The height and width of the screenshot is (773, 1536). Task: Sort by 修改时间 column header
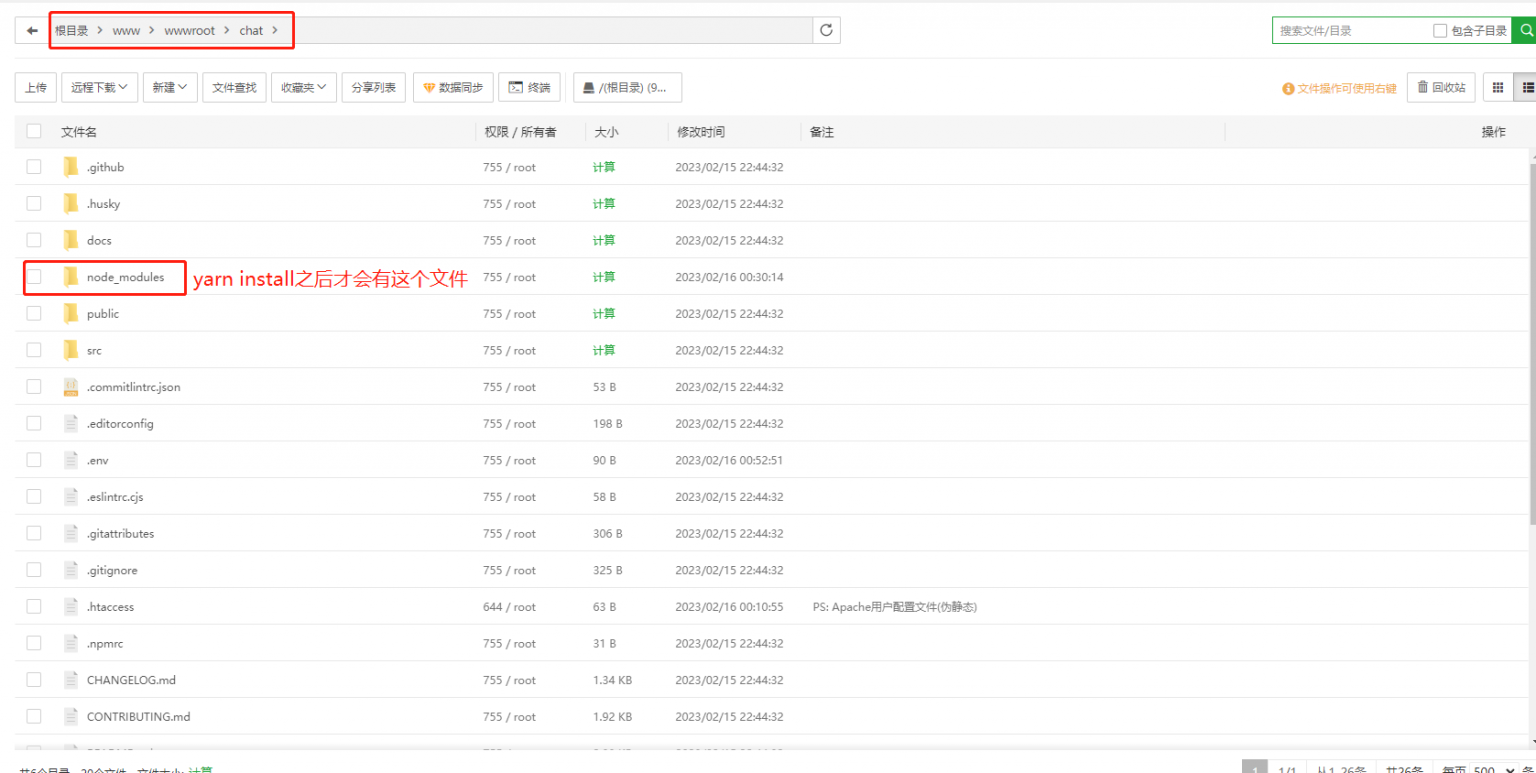coord(701,132)
